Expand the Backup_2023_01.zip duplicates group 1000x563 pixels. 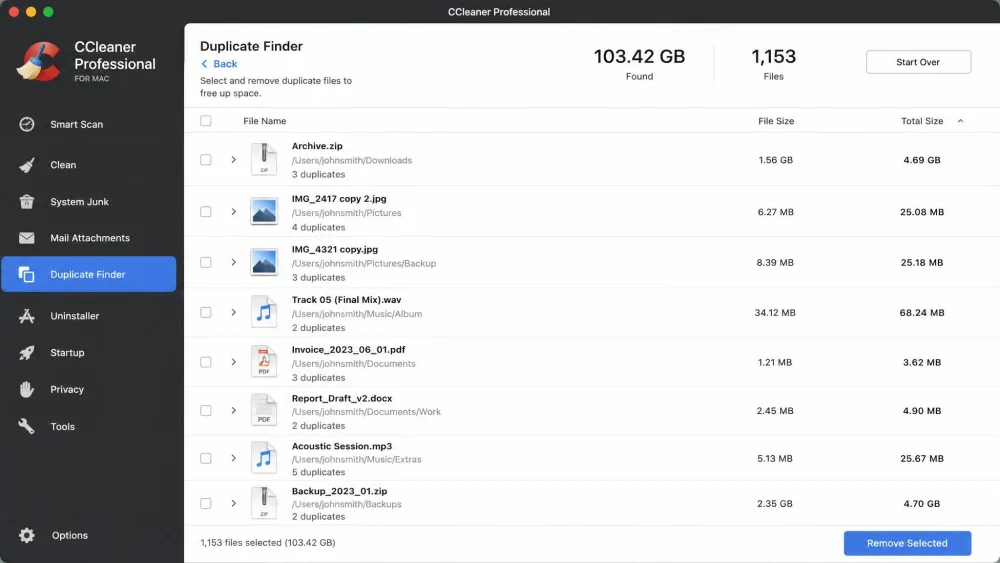(233, 503)
